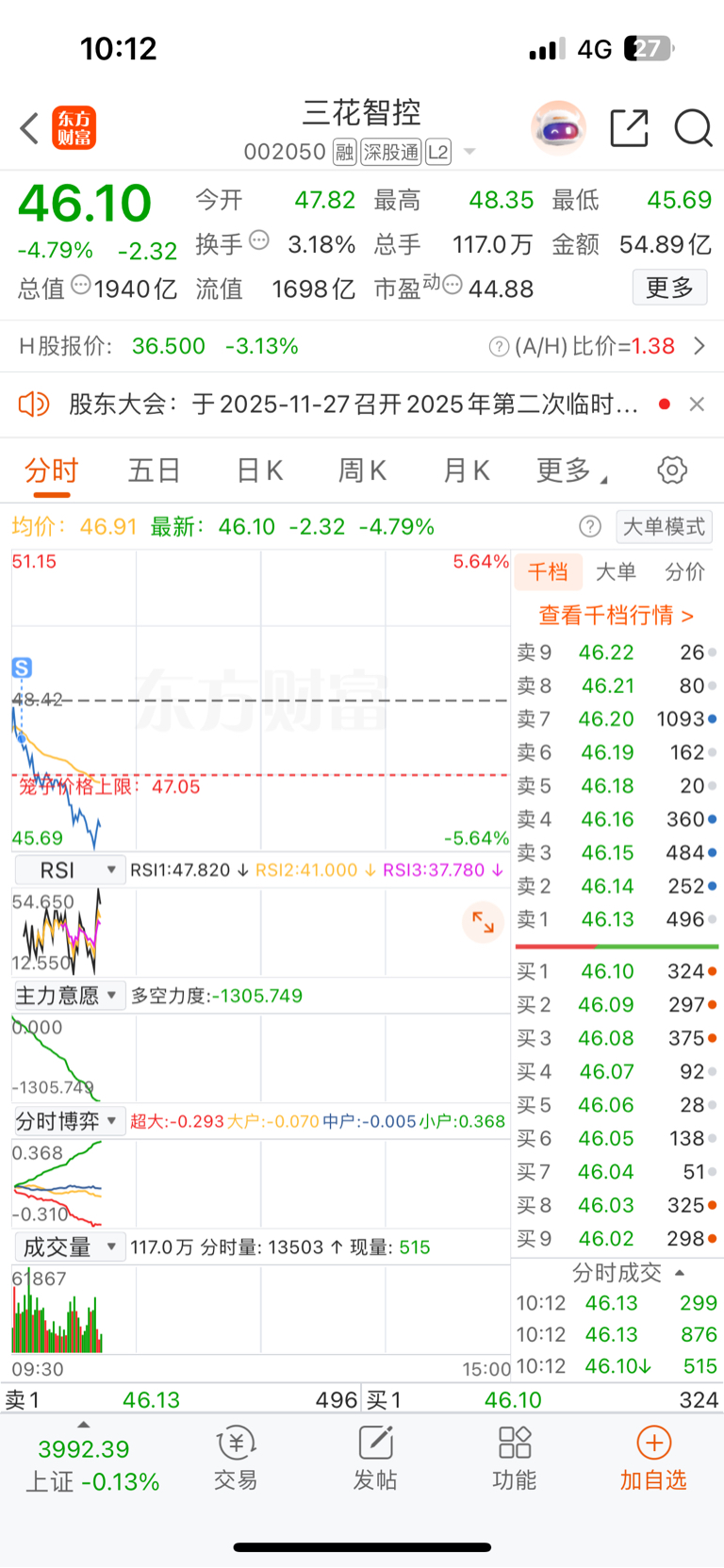This screenshot has width=724, height=1568.
Task: Tap the 上证 3992.39 index ticker
Action: 91,1465
